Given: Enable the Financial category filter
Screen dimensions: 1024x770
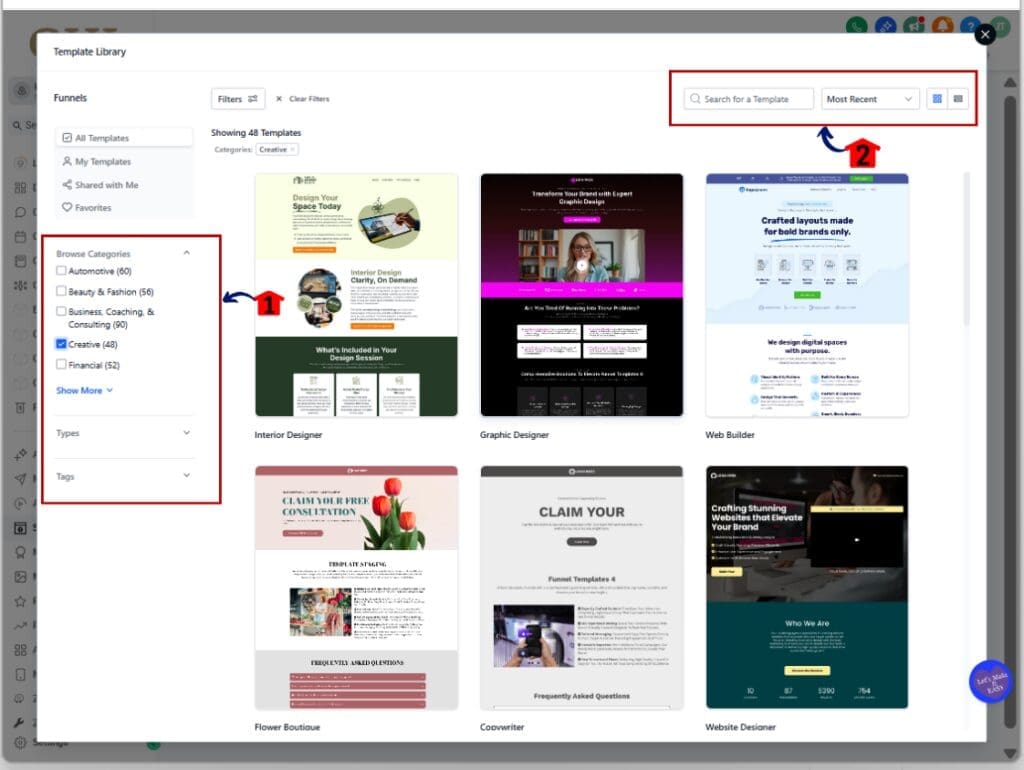Looking at the screenshot, I should click(60, 362).
